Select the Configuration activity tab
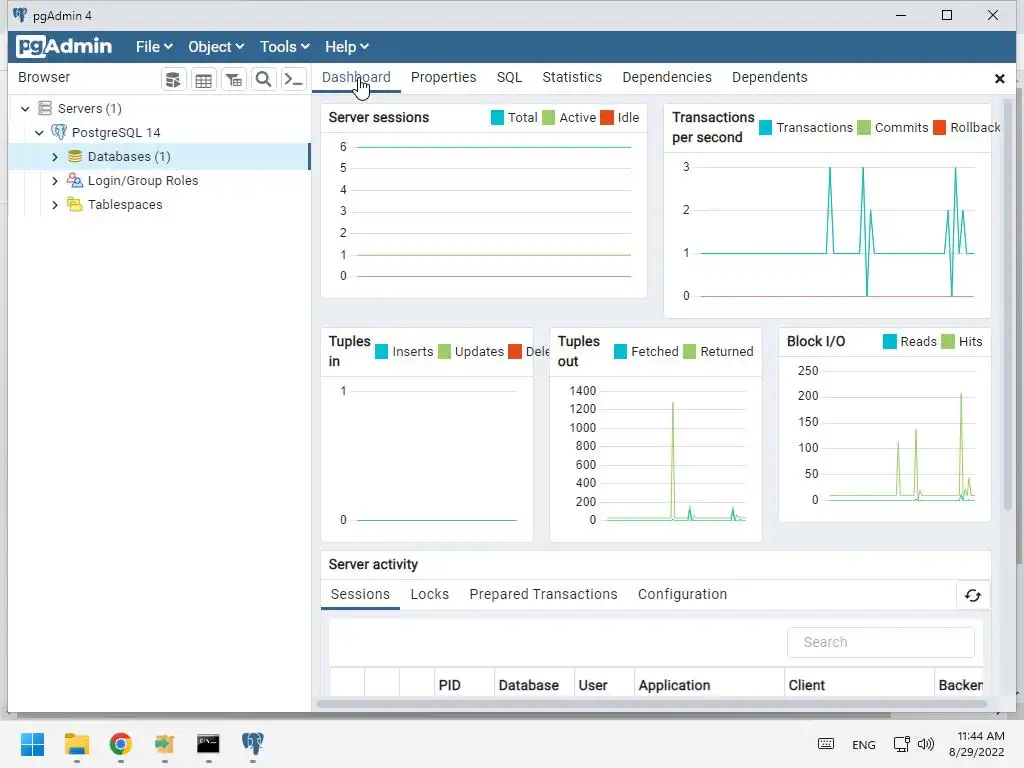The image size is (1024, 768). coord(682,594)
